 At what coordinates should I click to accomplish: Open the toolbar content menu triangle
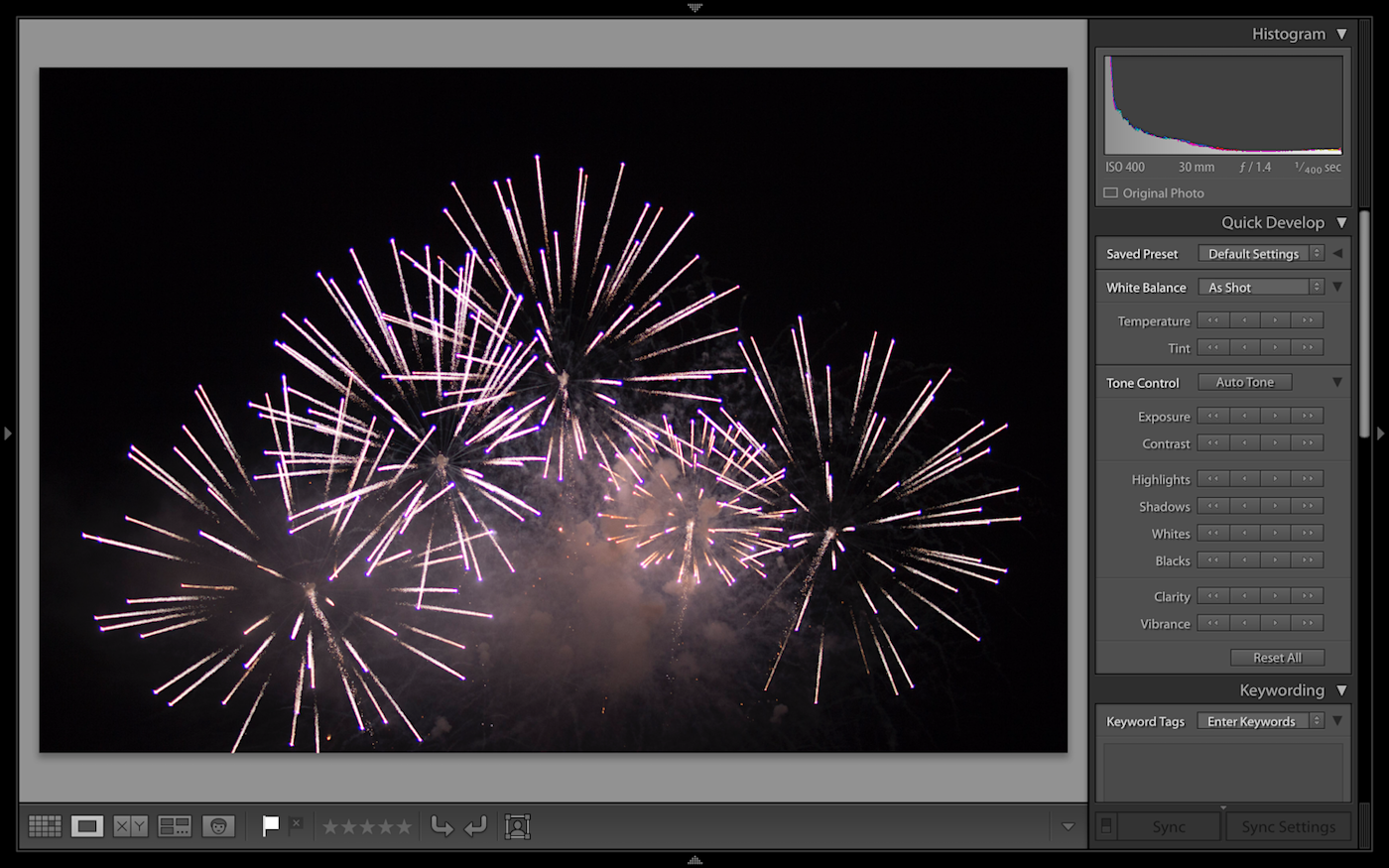tap(1069, 826)
